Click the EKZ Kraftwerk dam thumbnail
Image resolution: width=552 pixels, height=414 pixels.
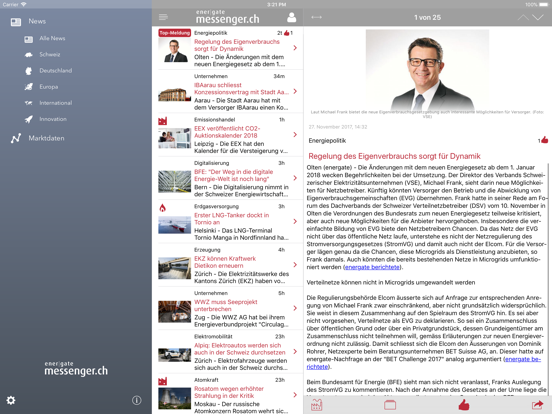point(175,268)
